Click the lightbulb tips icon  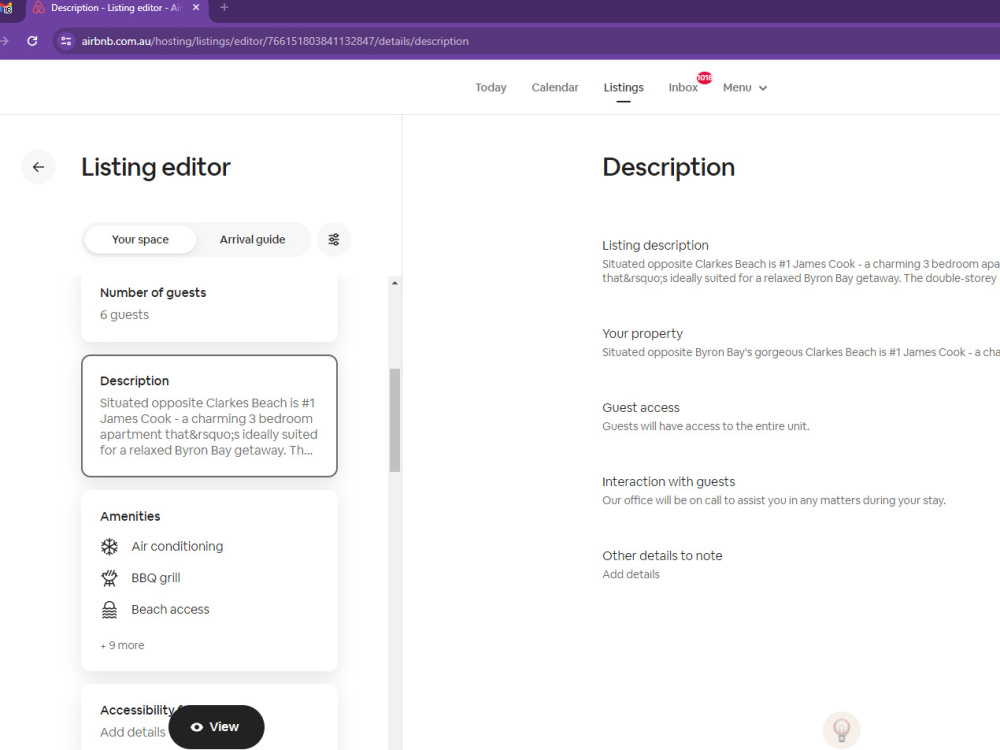pos(841,730)
